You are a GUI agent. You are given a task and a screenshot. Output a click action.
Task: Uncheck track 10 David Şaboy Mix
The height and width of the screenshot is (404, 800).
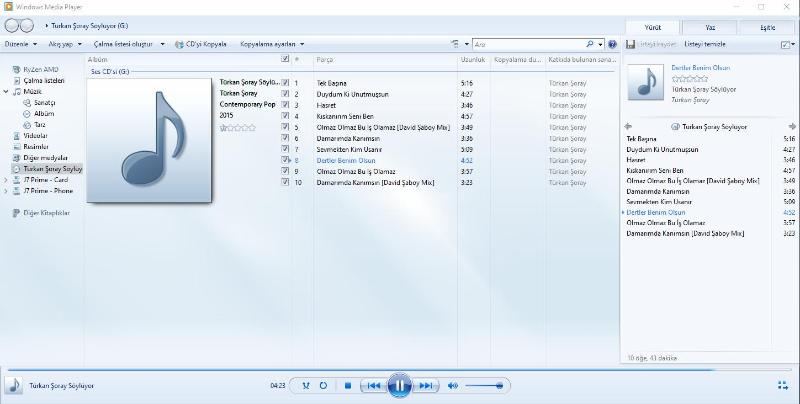285,182
